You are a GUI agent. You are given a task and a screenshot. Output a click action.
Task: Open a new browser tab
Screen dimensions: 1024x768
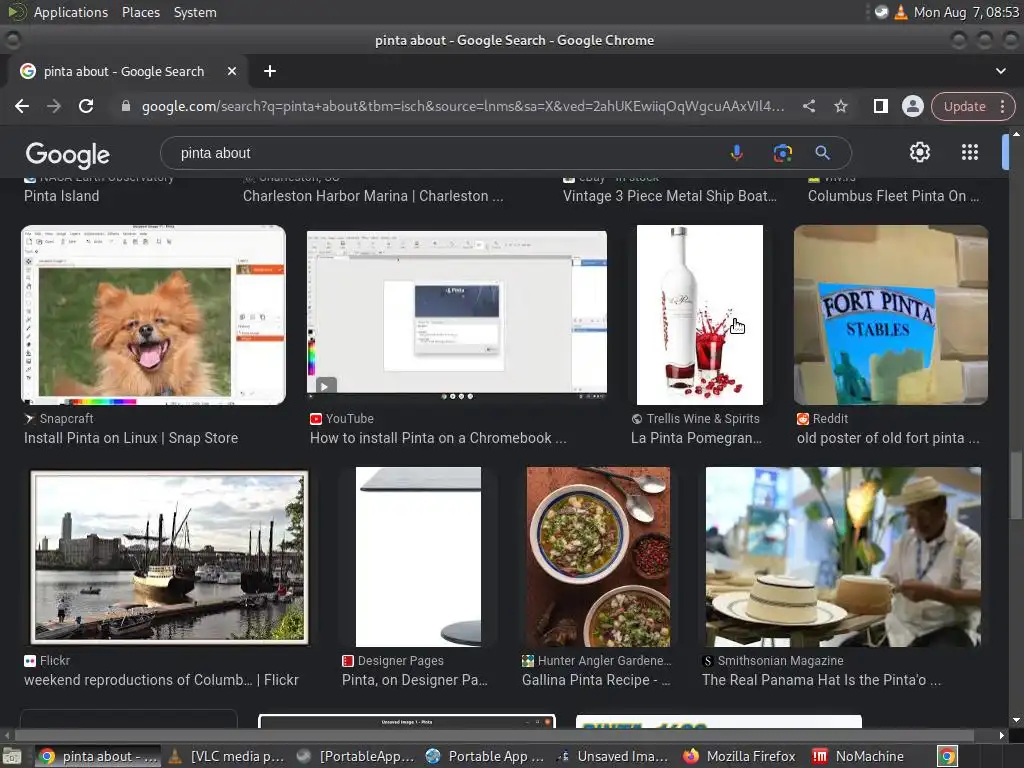coord(270,71)
